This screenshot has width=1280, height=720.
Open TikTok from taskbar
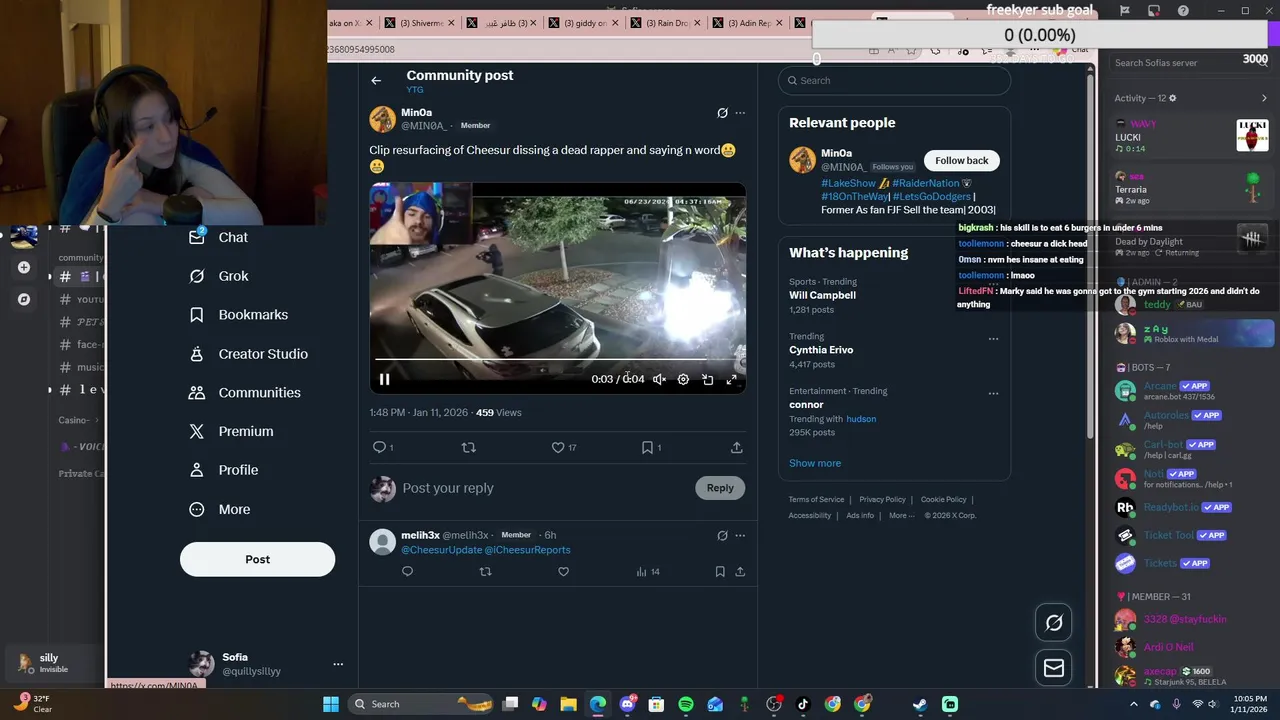click(x=802, y=704)
